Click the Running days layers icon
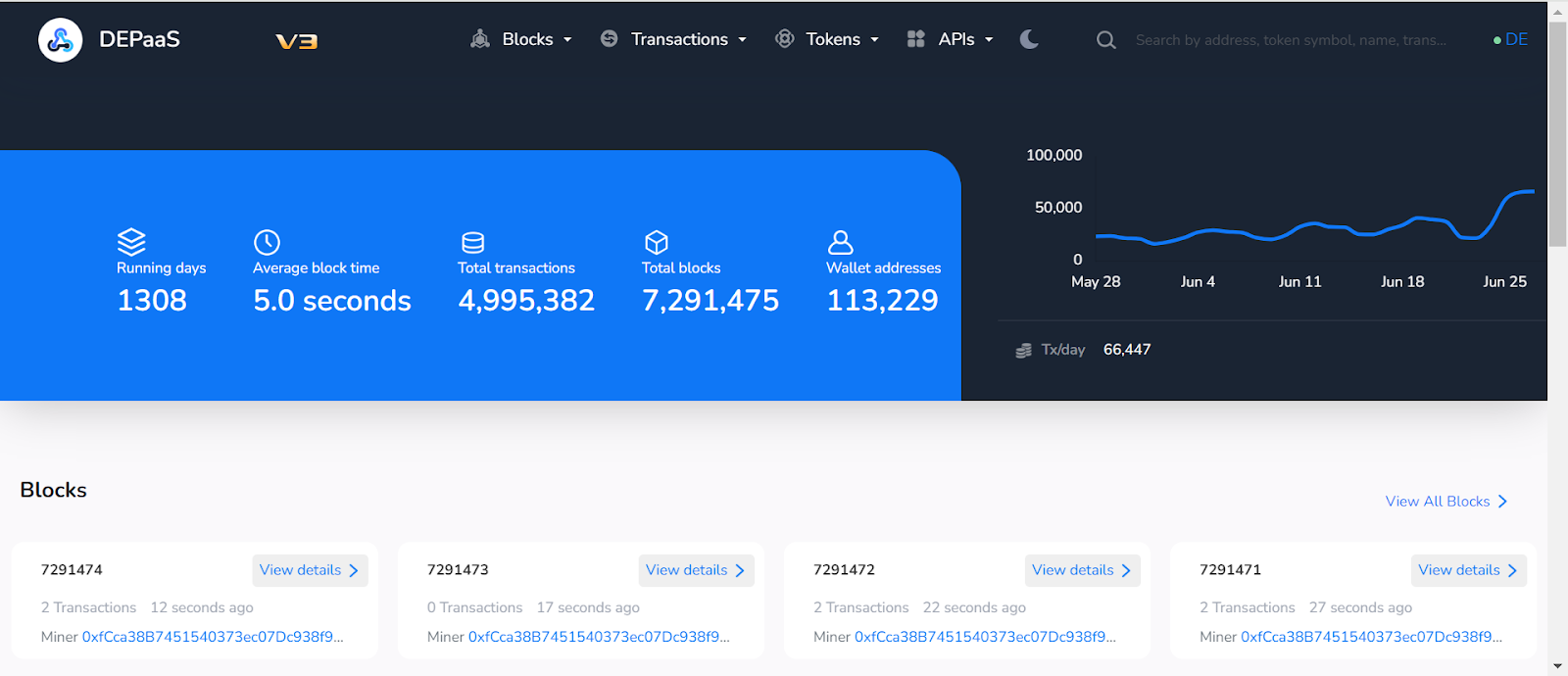 tap(131, 241)
